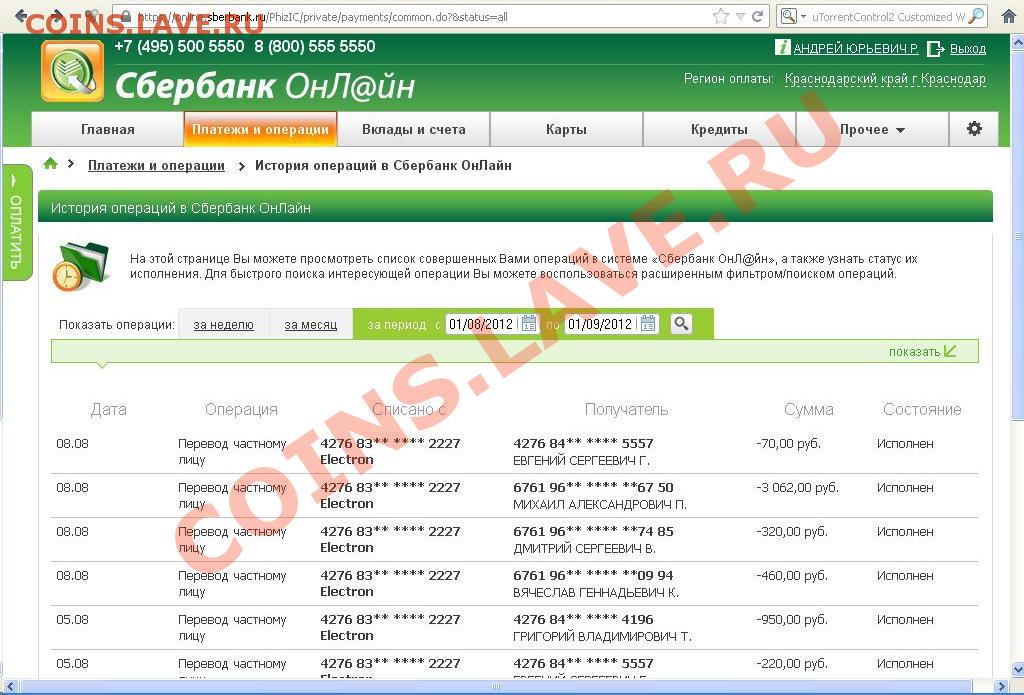Open the calendar for the end date

[648, 323]
